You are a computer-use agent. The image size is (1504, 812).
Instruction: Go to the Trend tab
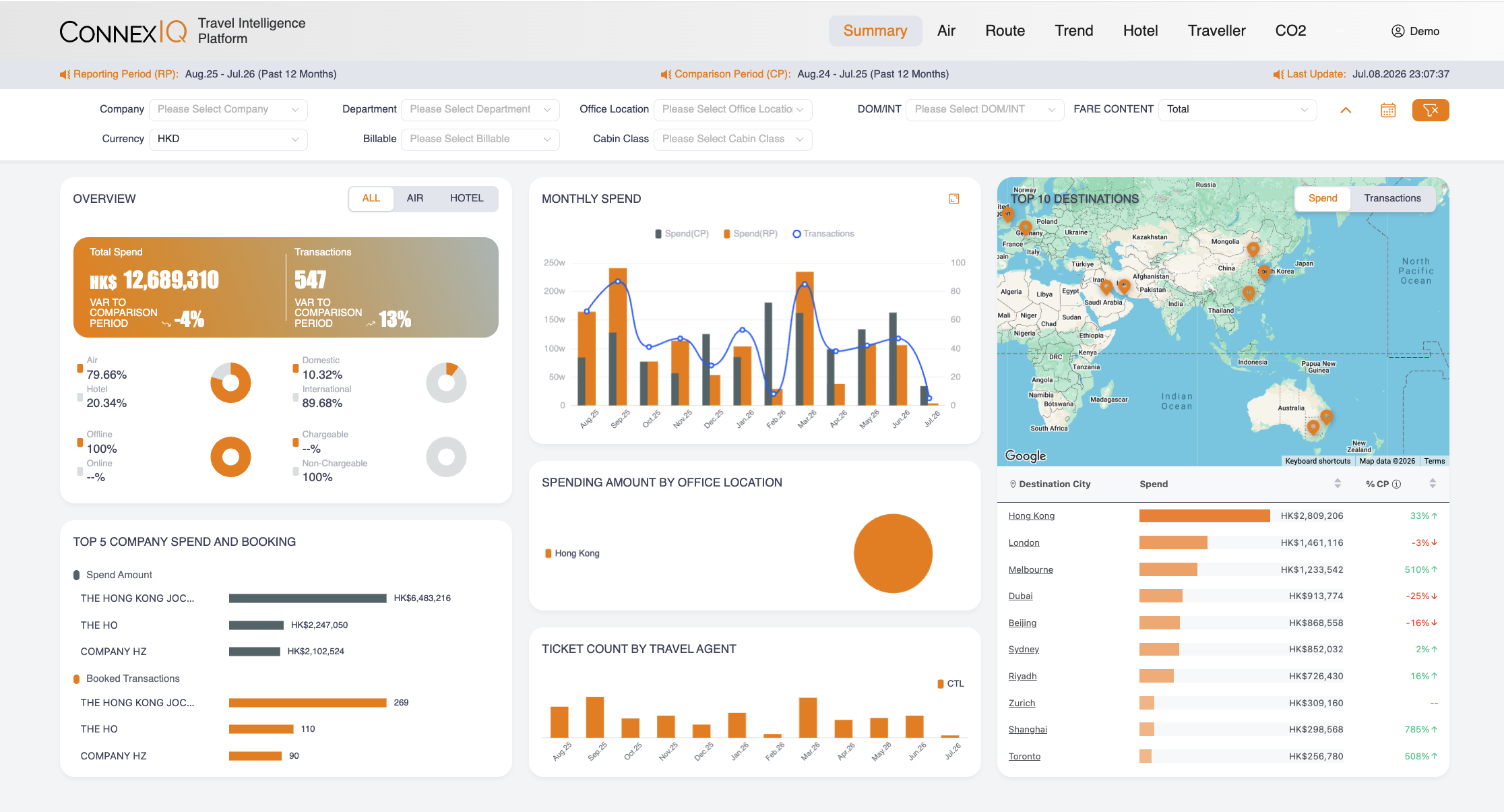[x=1074, y=31]
